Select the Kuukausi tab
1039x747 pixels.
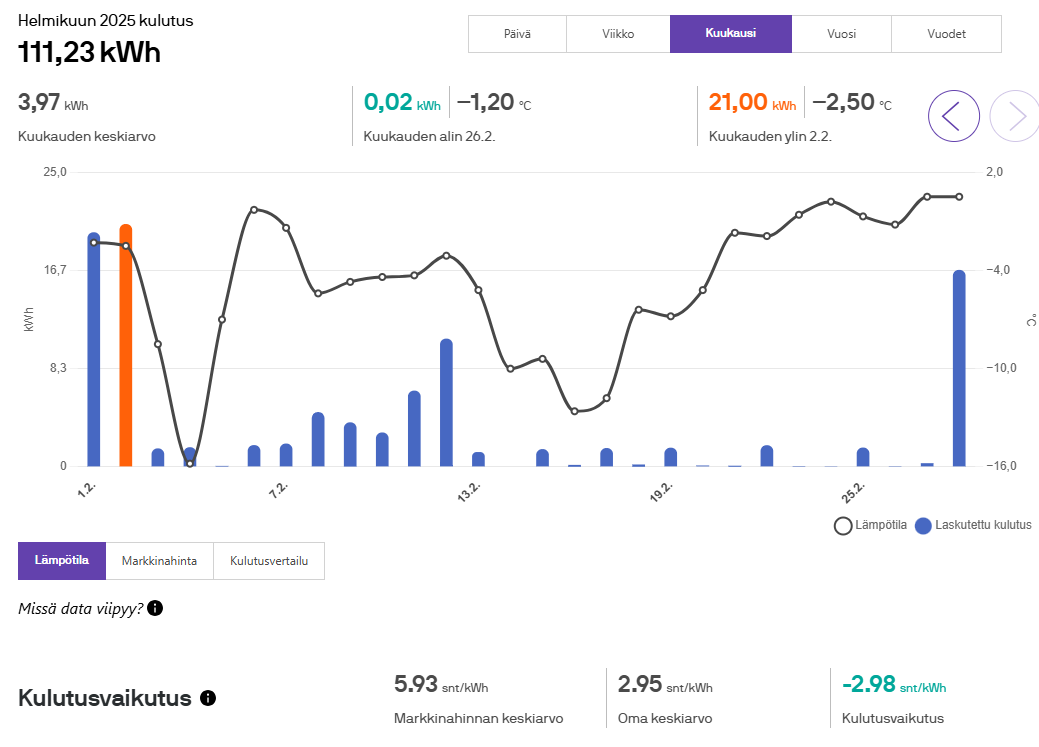tap(730, 34)
